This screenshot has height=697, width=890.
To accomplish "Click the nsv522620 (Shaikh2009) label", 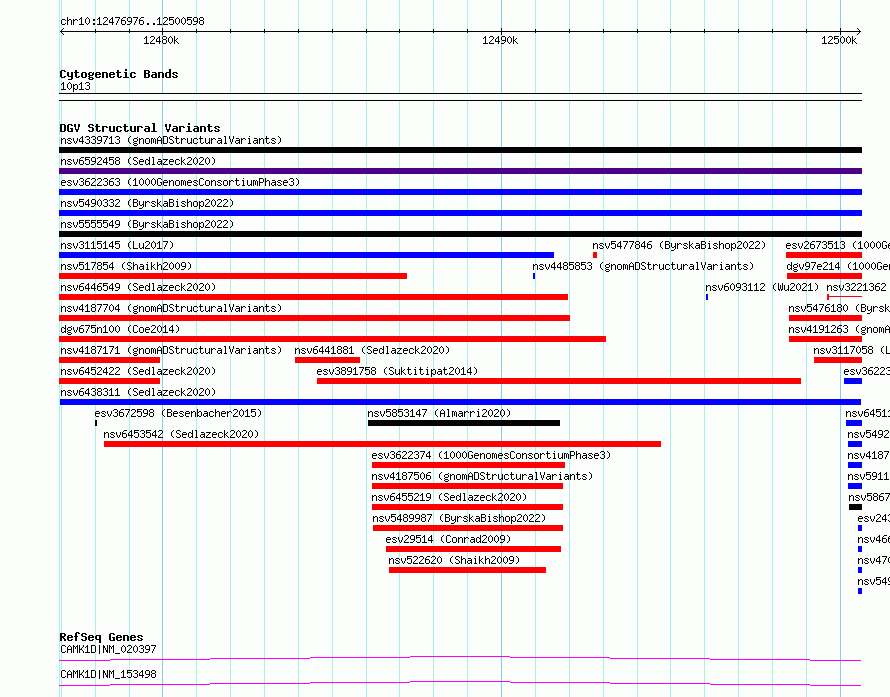I will point(454,560).
